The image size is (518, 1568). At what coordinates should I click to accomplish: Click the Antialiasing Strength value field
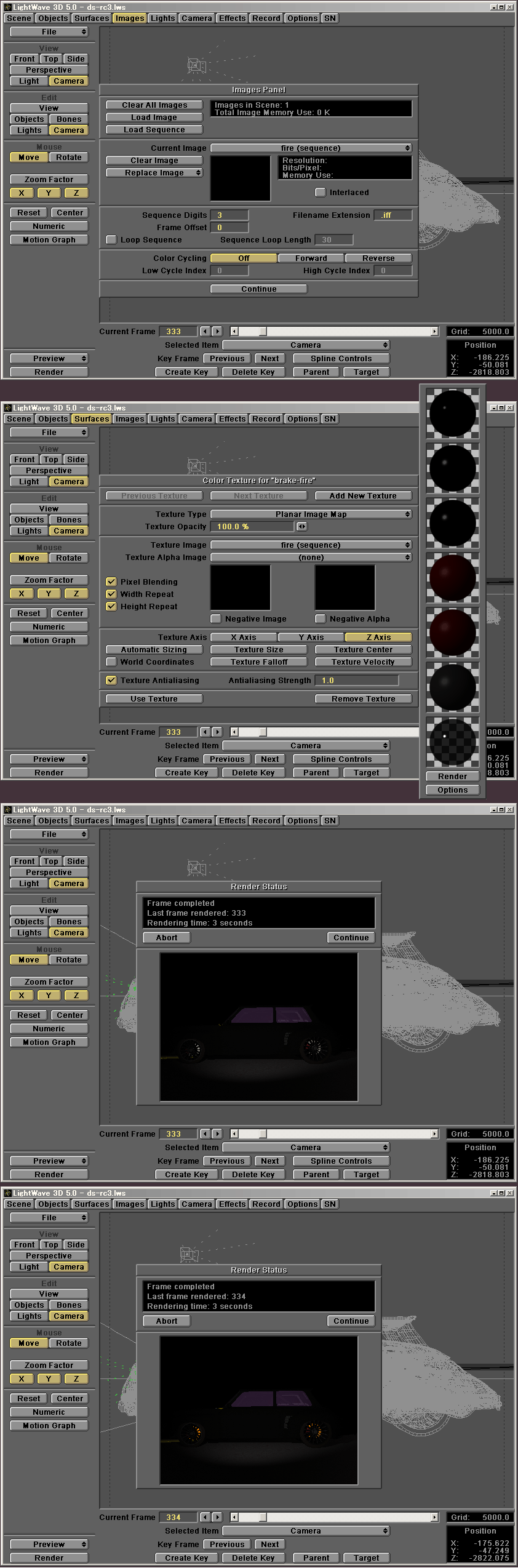[x=356, y=681]
